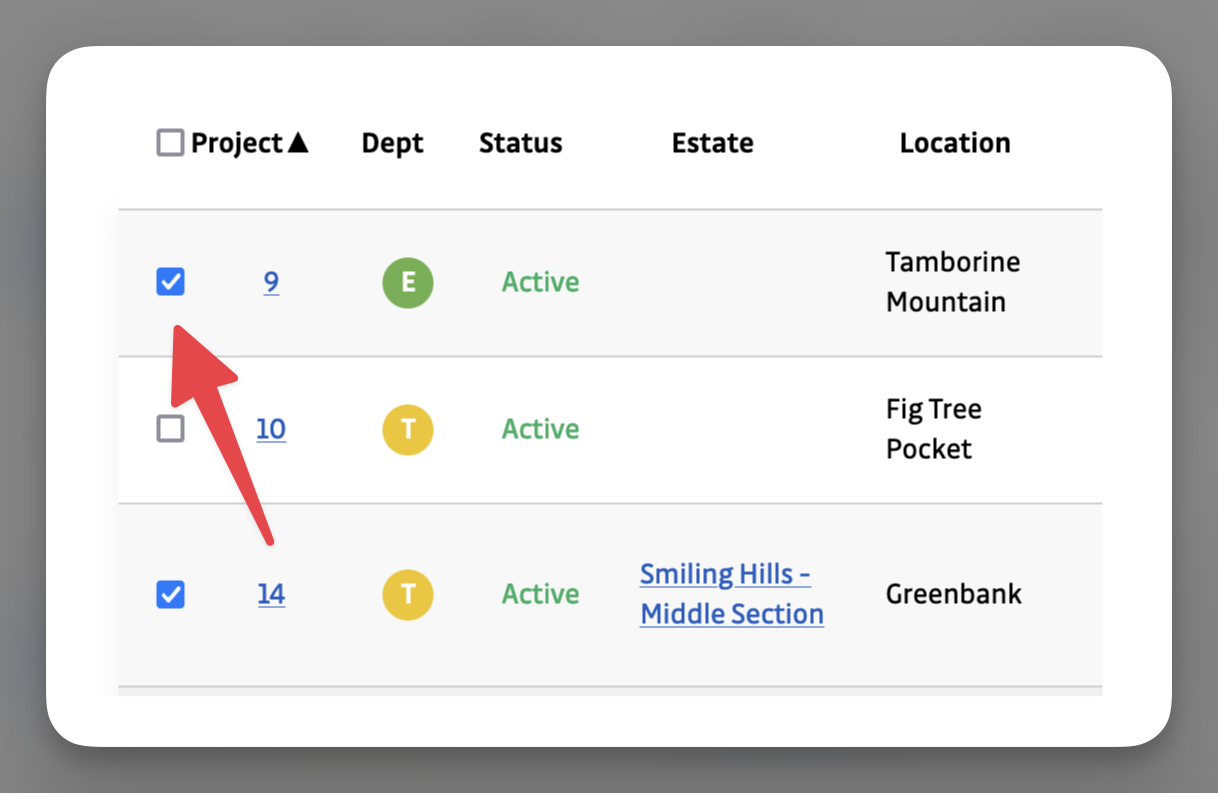Click the Active status label on project 9

[540, 282]
